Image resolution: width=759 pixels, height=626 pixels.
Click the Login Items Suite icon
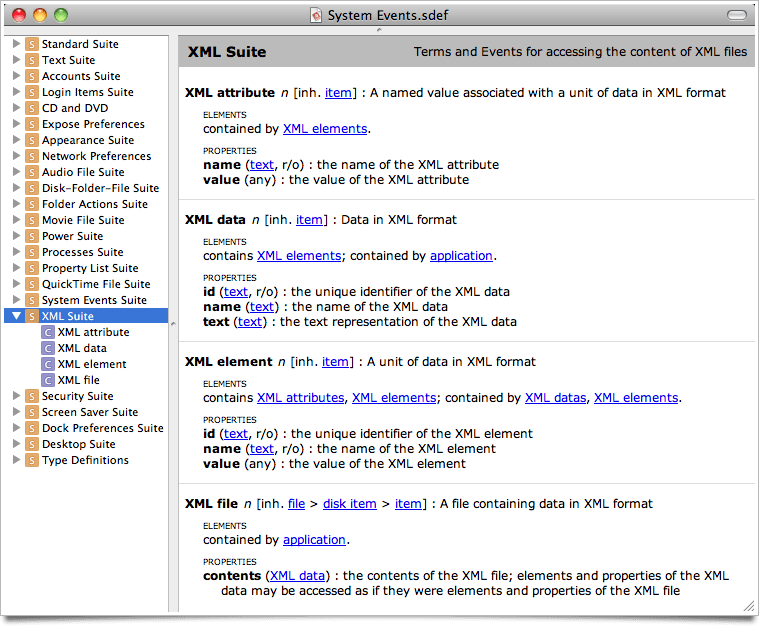tap(31, 92)
